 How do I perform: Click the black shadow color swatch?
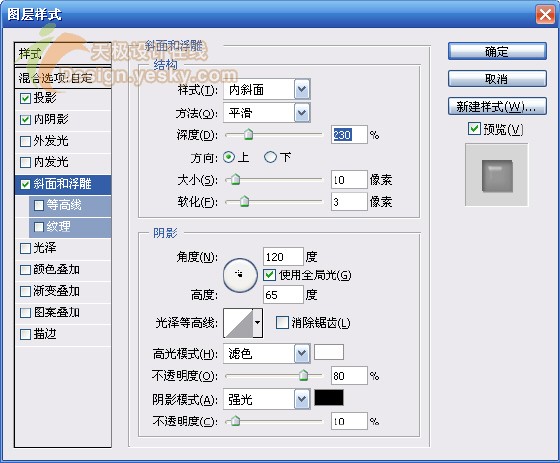click(x=329, y=398)
